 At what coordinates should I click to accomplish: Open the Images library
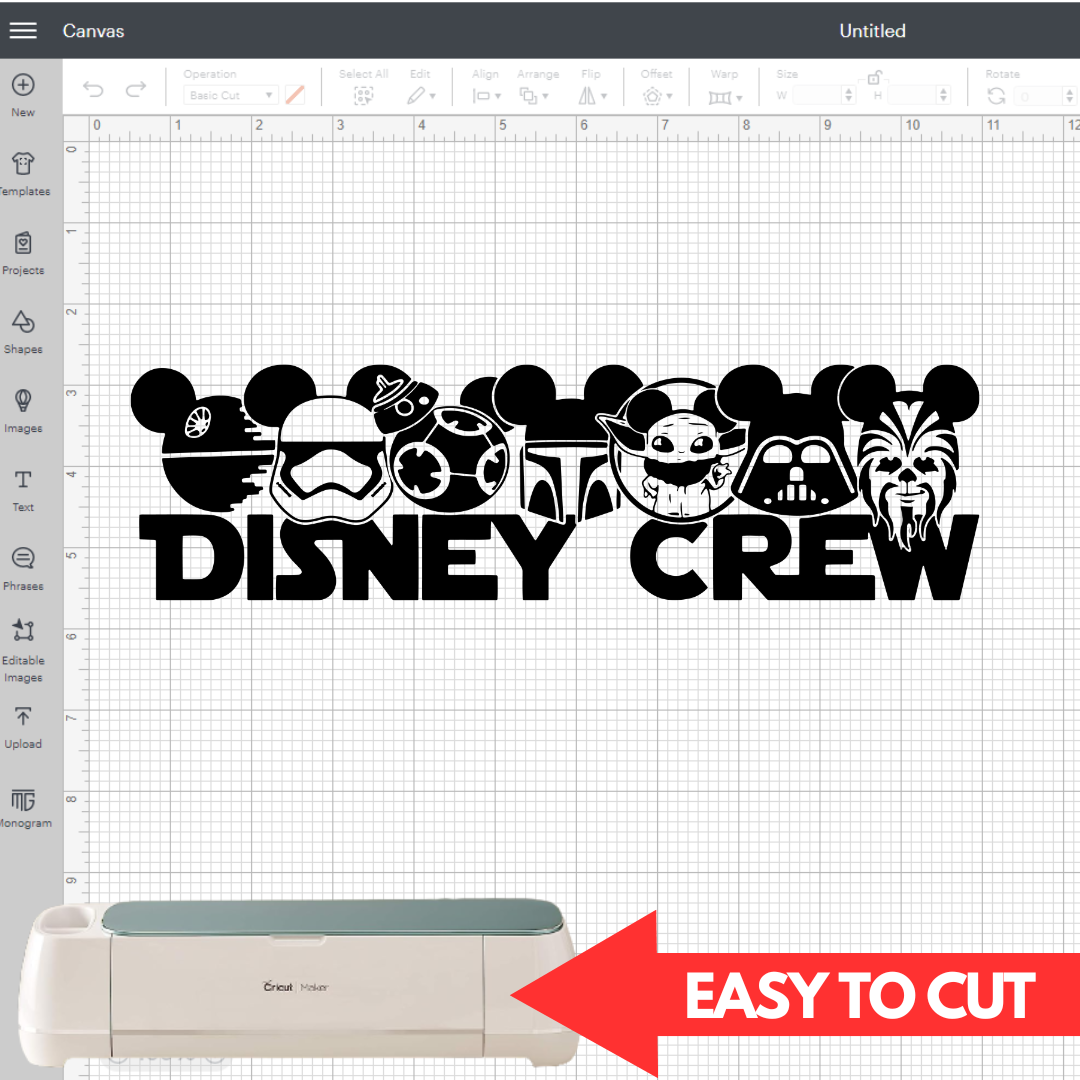23,411
